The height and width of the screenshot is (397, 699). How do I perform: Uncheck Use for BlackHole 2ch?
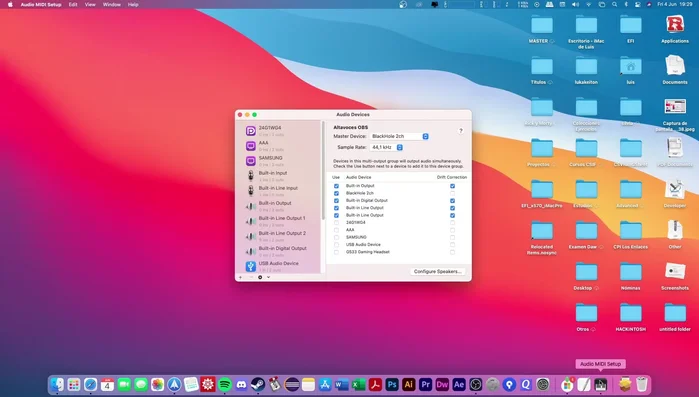pos(337,193)
